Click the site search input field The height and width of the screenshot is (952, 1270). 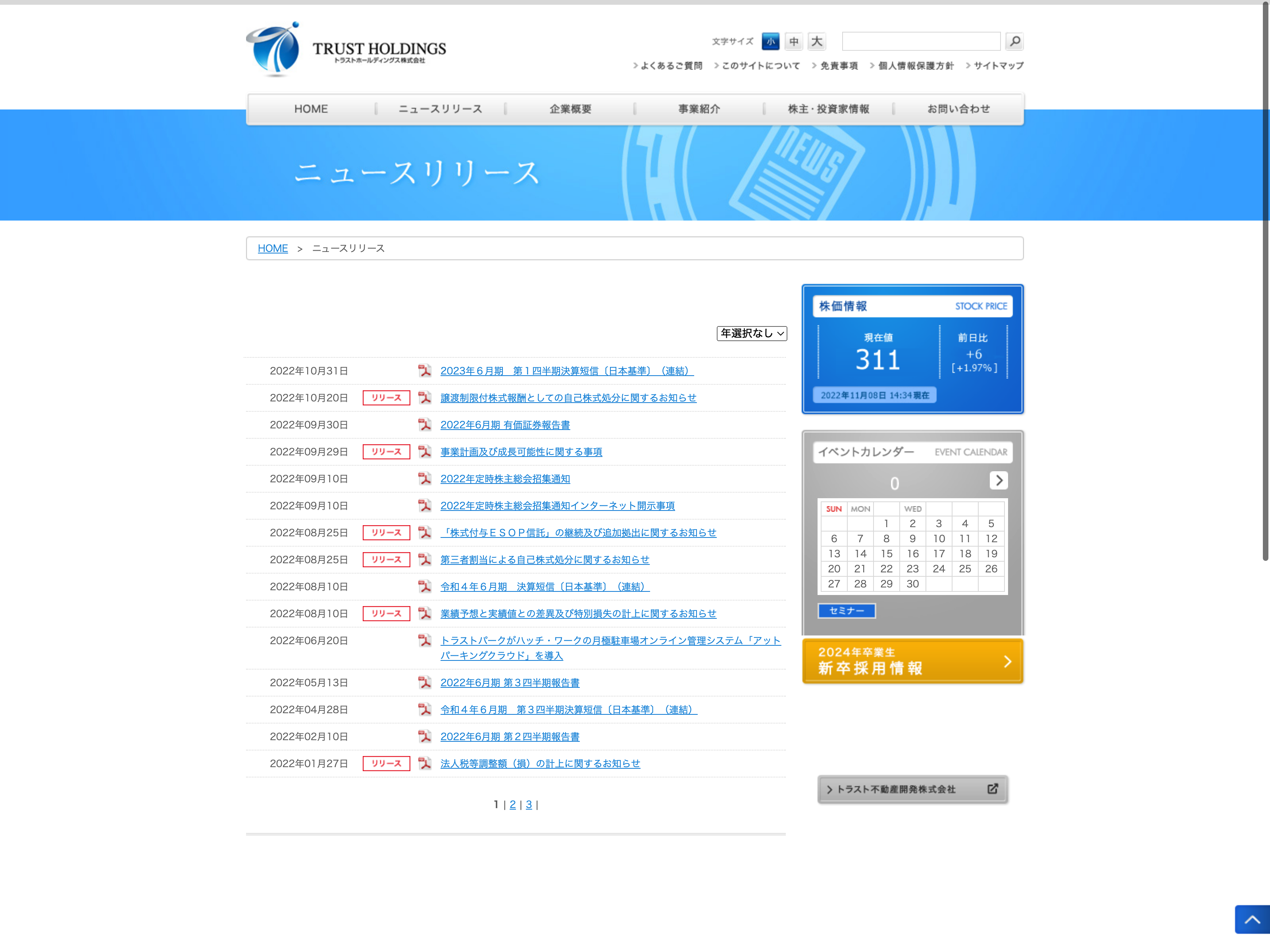[x=921, y=41]
